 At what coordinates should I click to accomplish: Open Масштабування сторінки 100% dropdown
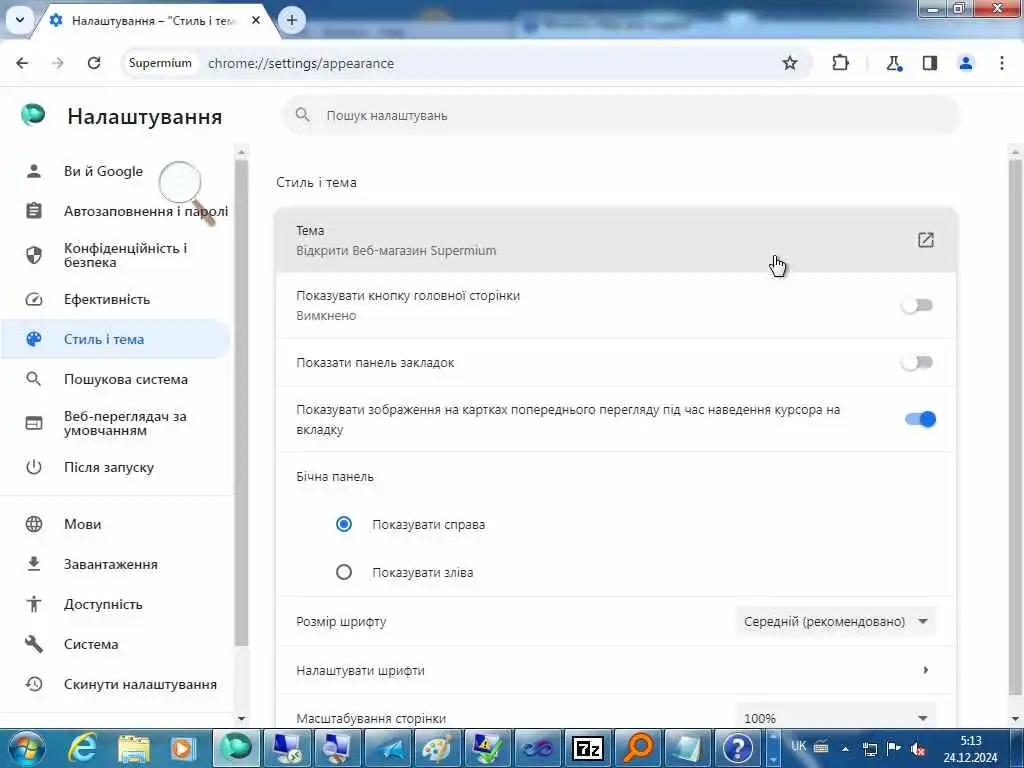[x=835, y=718]
